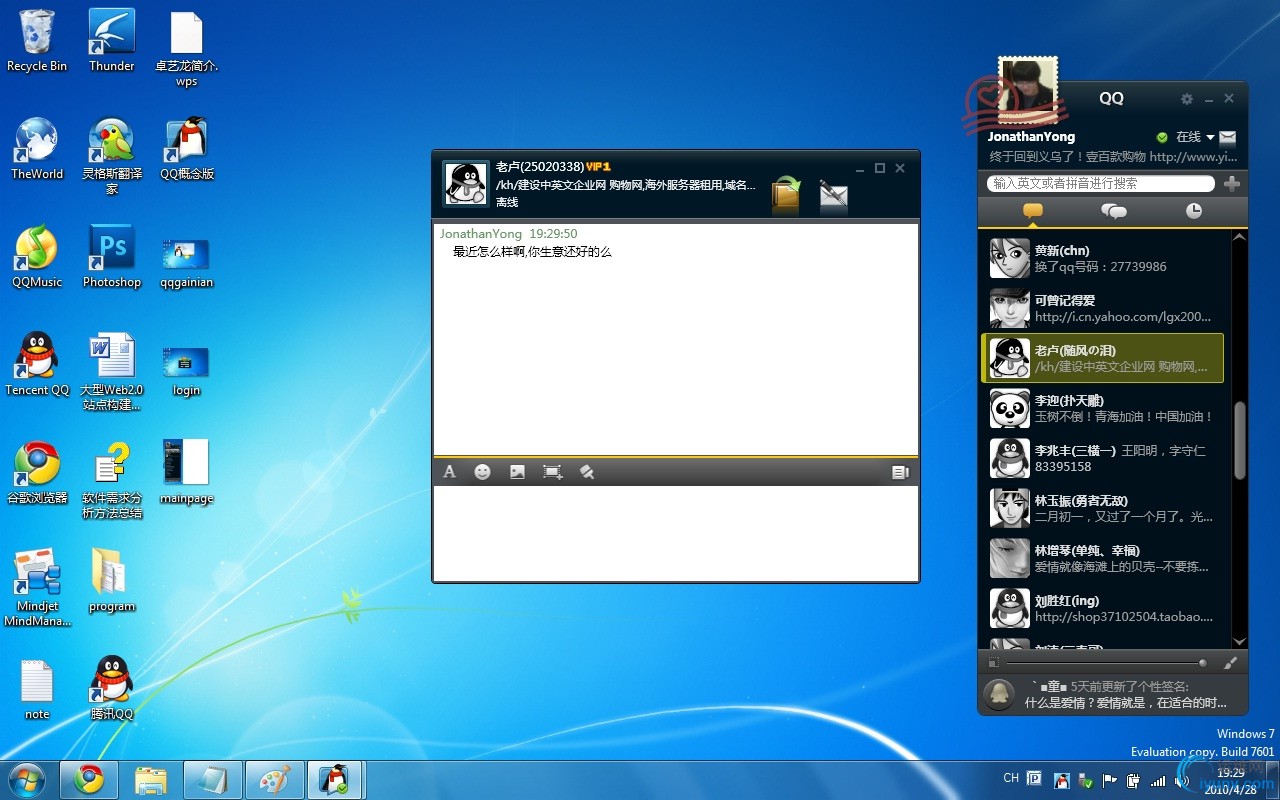Click JonathanYong's profile avatar
The image size is (1280, 800).
[1028, 88]
